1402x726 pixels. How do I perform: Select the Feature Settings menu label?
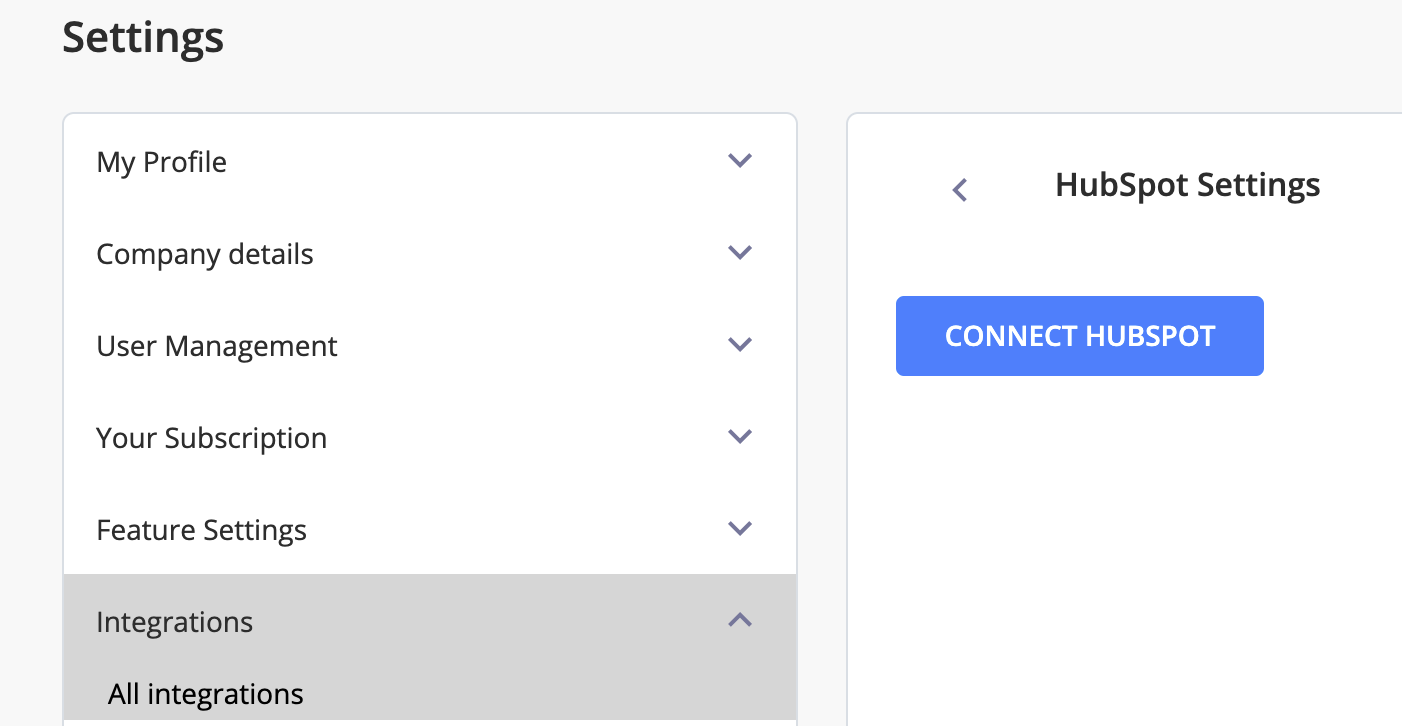pyautogui.click(x=201, y=530)
